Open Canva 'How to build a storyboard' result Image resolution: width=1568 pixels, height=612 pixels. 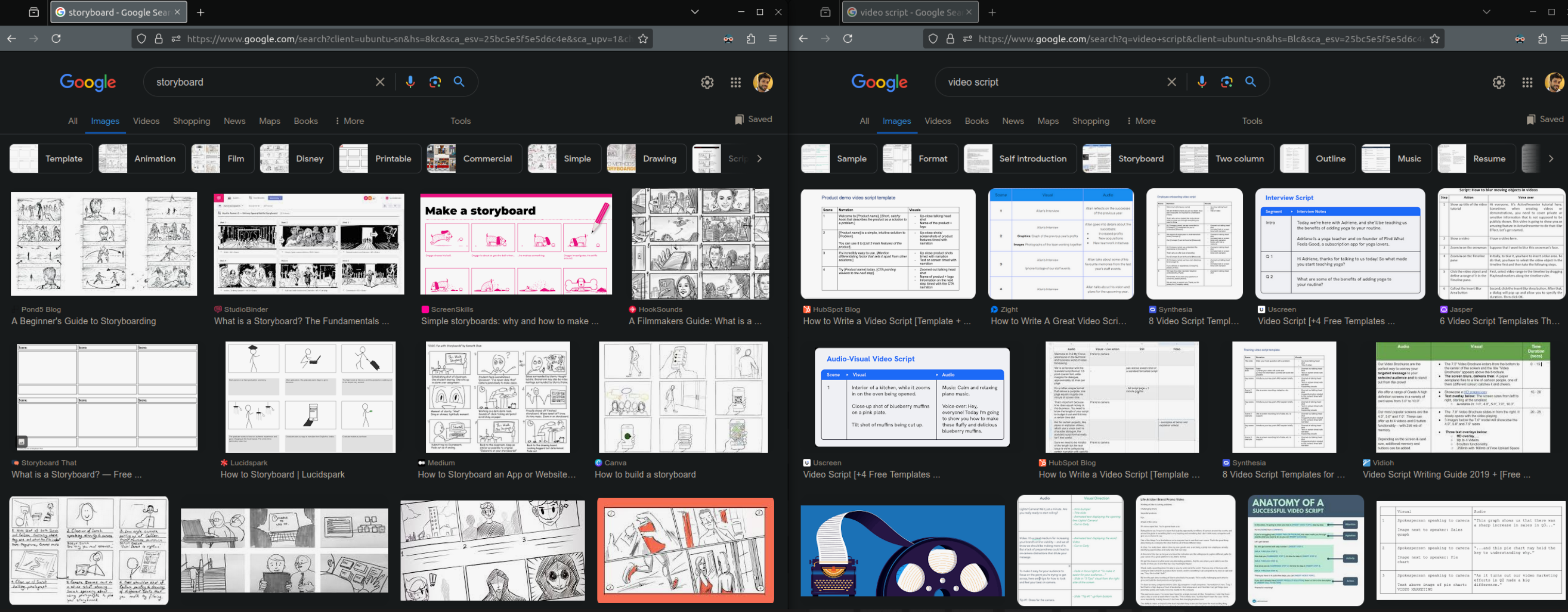coord(645,474)
